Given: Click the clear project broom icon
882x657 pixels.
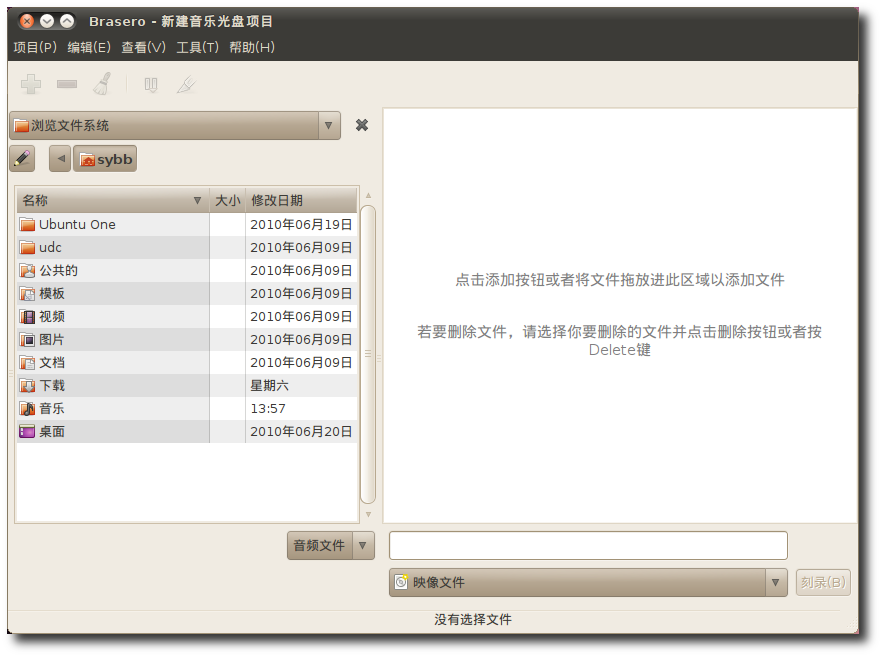Looking at the screenshot, I should coord(102,84).
